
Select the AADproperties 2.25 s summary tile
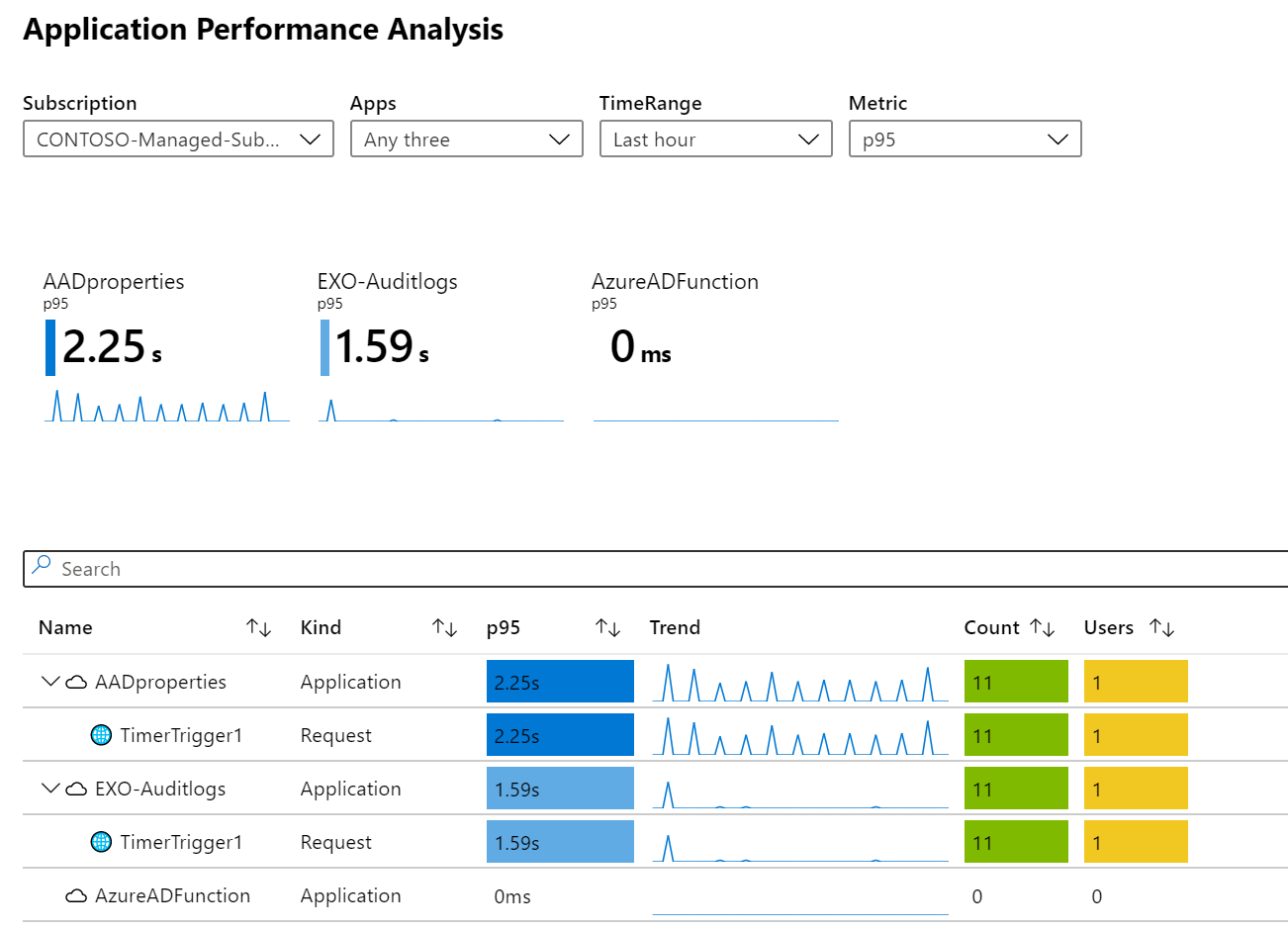(166, 348)
